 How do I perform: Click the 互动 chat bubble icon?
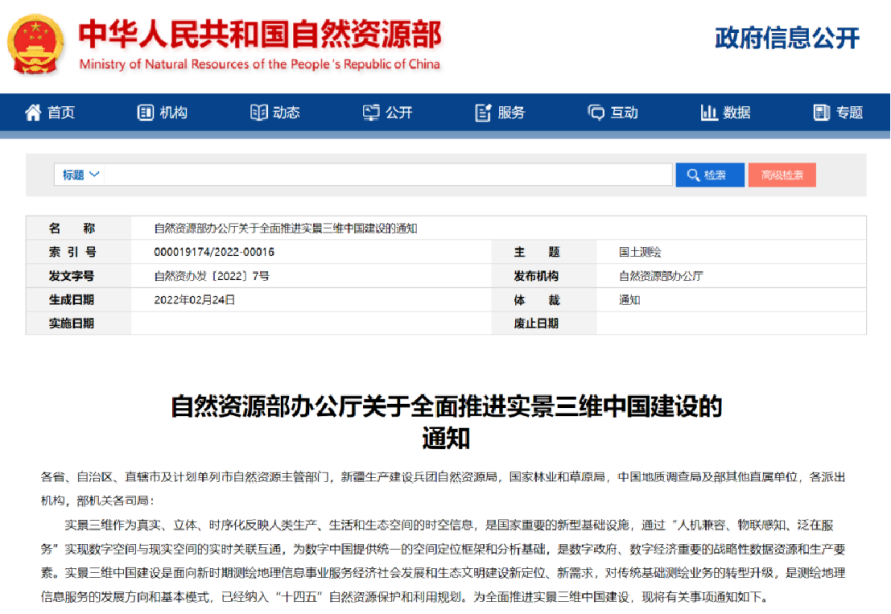coord(597,113)
